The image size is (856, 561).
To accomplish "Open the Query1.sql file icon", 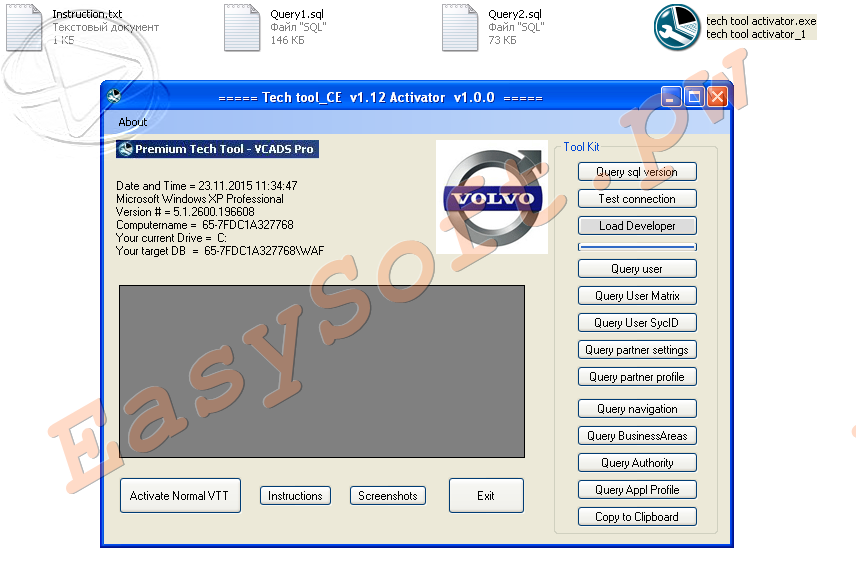I will coord(242,27).
